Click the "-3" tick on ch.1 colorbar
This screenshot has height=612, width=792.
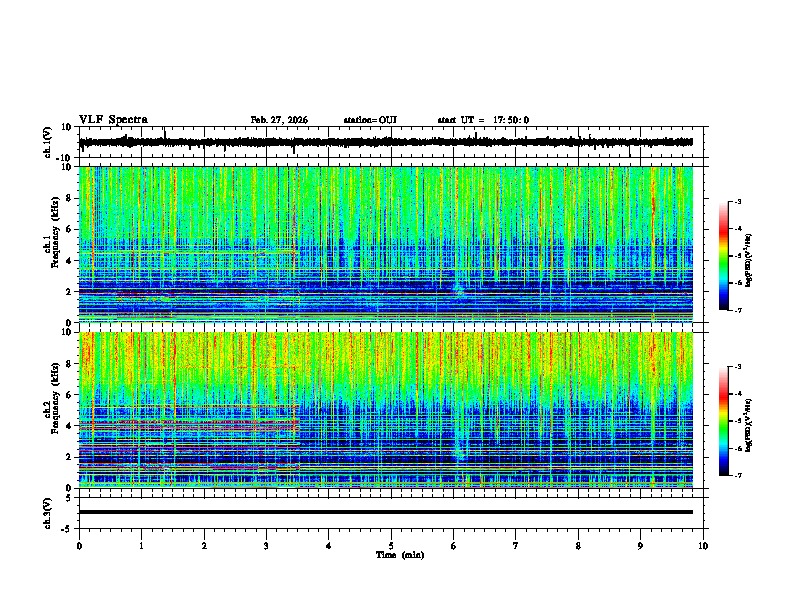pos(738,201)
